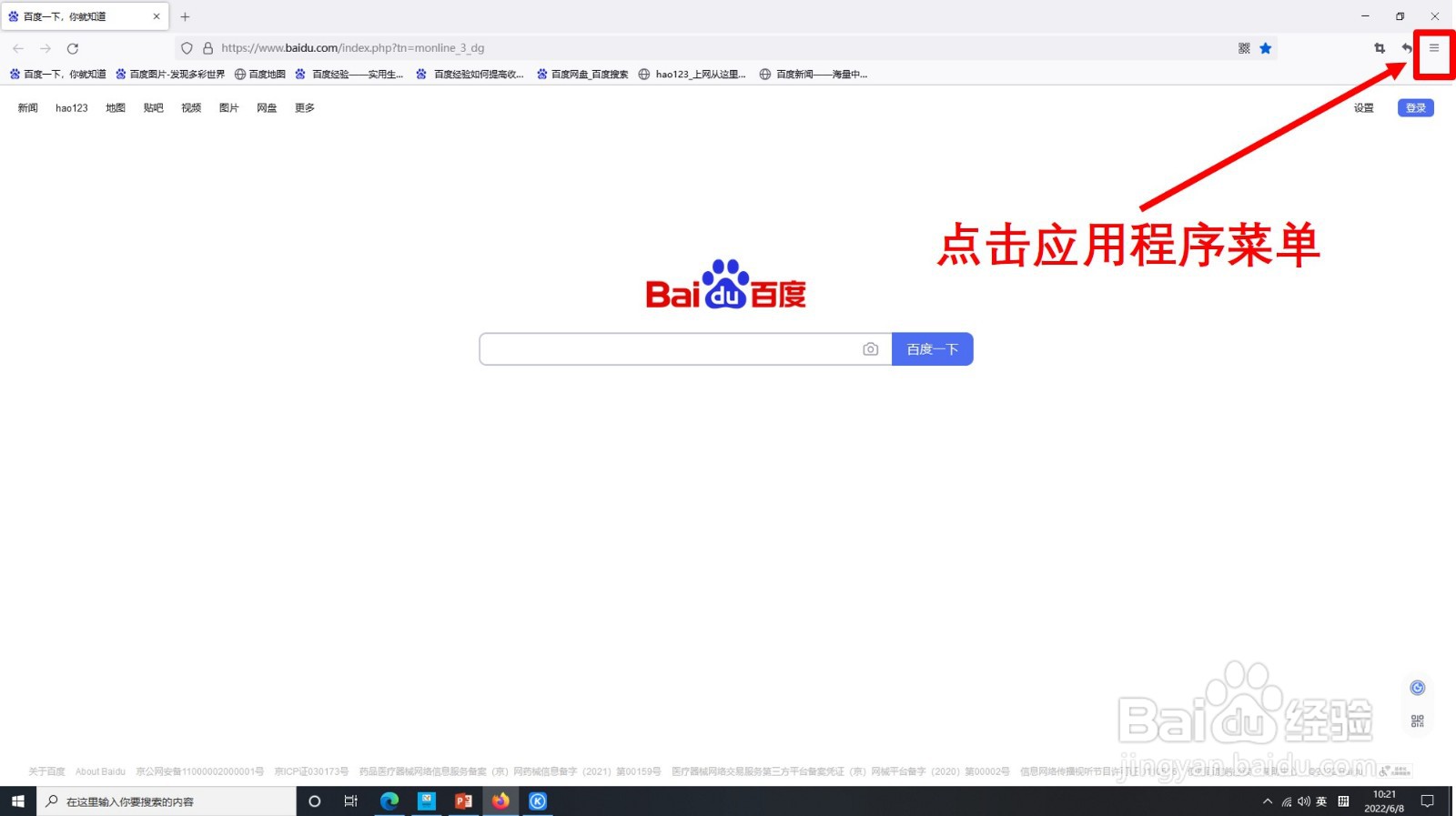The image size is (1456, 816).
Task: Open the 百度新闻——海量中 bookmark
Action: point(814,74)
